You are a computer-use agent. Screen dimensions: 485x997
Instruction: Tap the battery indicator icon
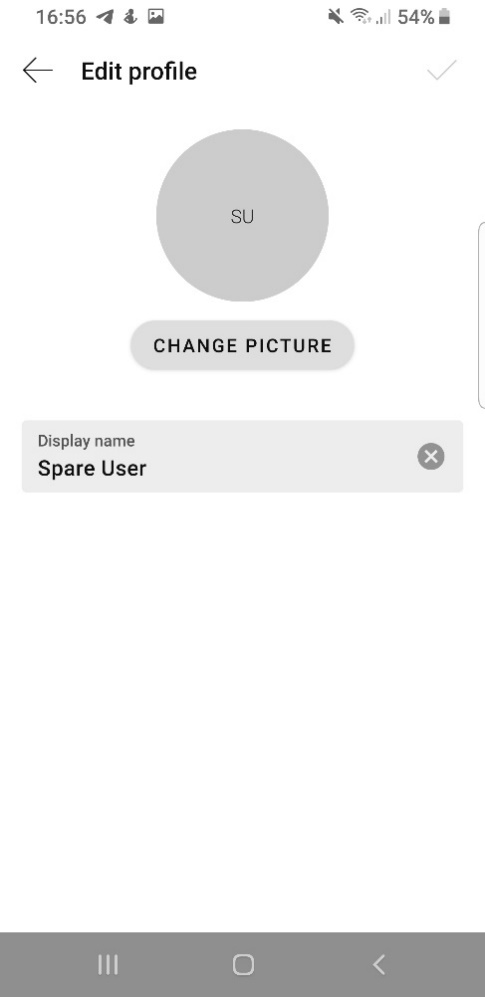point(445,17)
